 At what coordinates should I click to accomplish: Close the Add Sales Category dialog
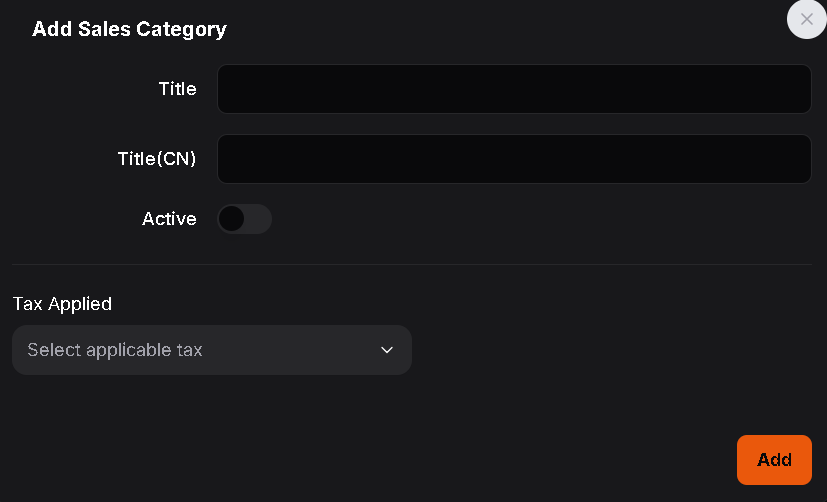pyautogui.click(x=806, y=19)
